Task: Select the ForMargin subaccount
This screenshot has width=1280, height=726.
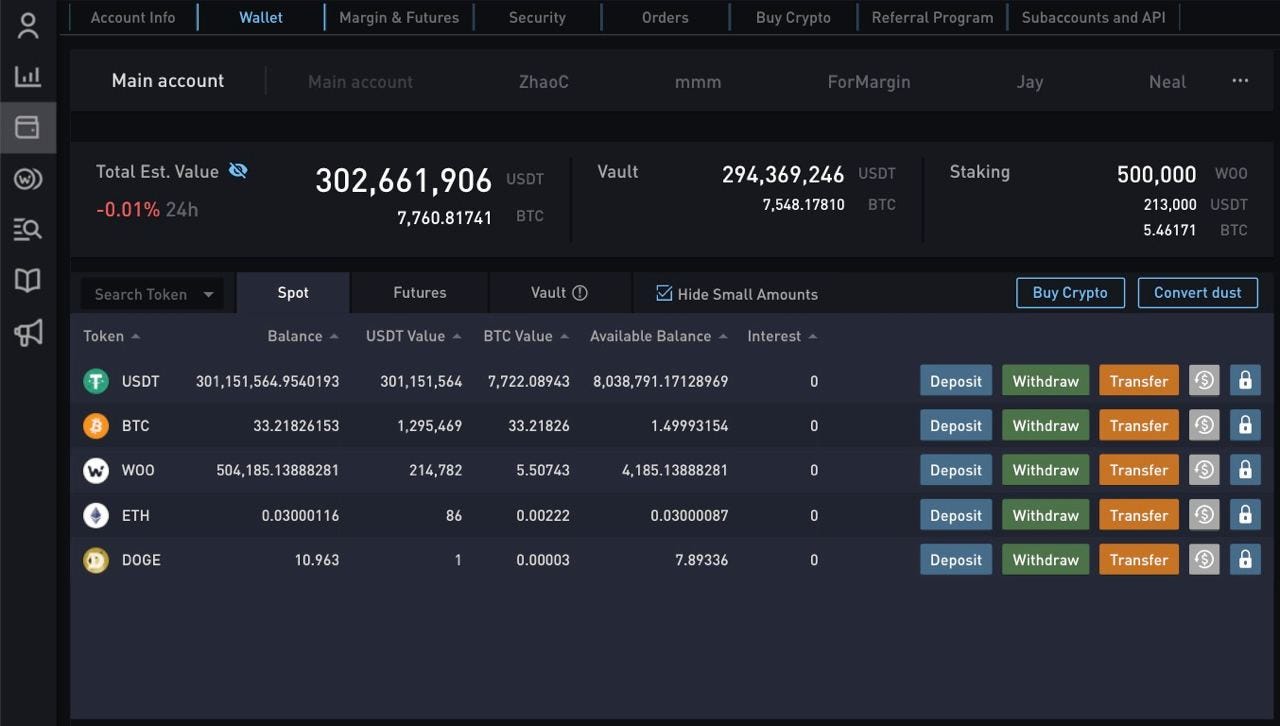Action: point(869,82)
